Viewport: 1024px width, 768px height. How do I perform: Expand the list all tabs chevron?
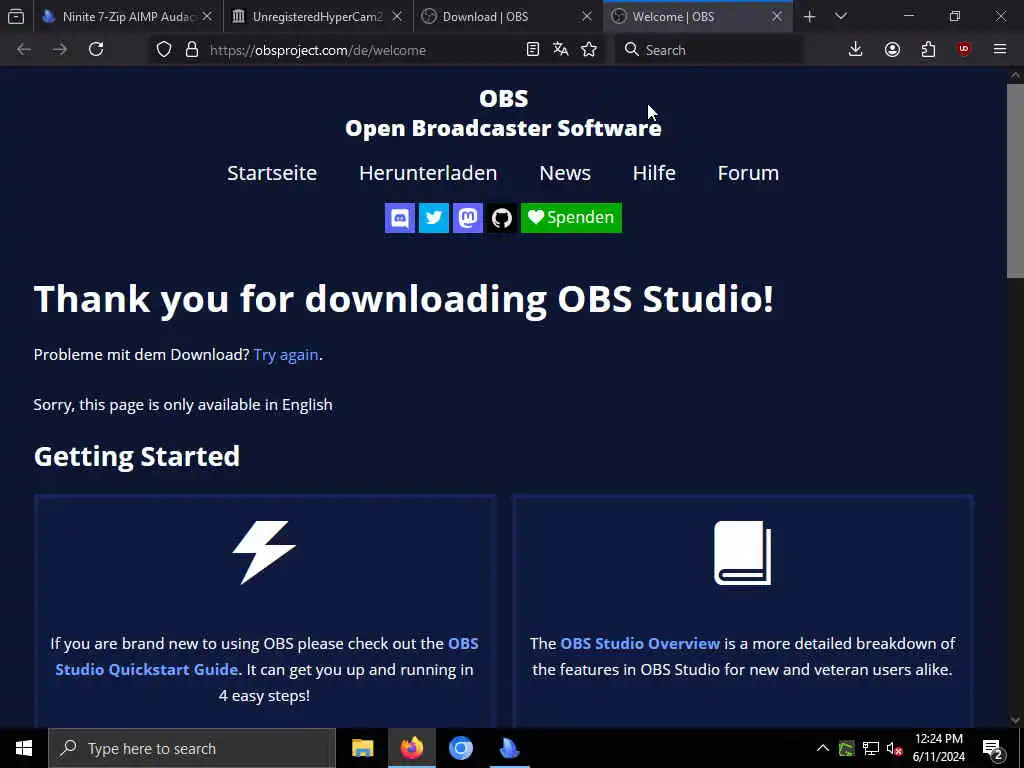pos(841,16)
